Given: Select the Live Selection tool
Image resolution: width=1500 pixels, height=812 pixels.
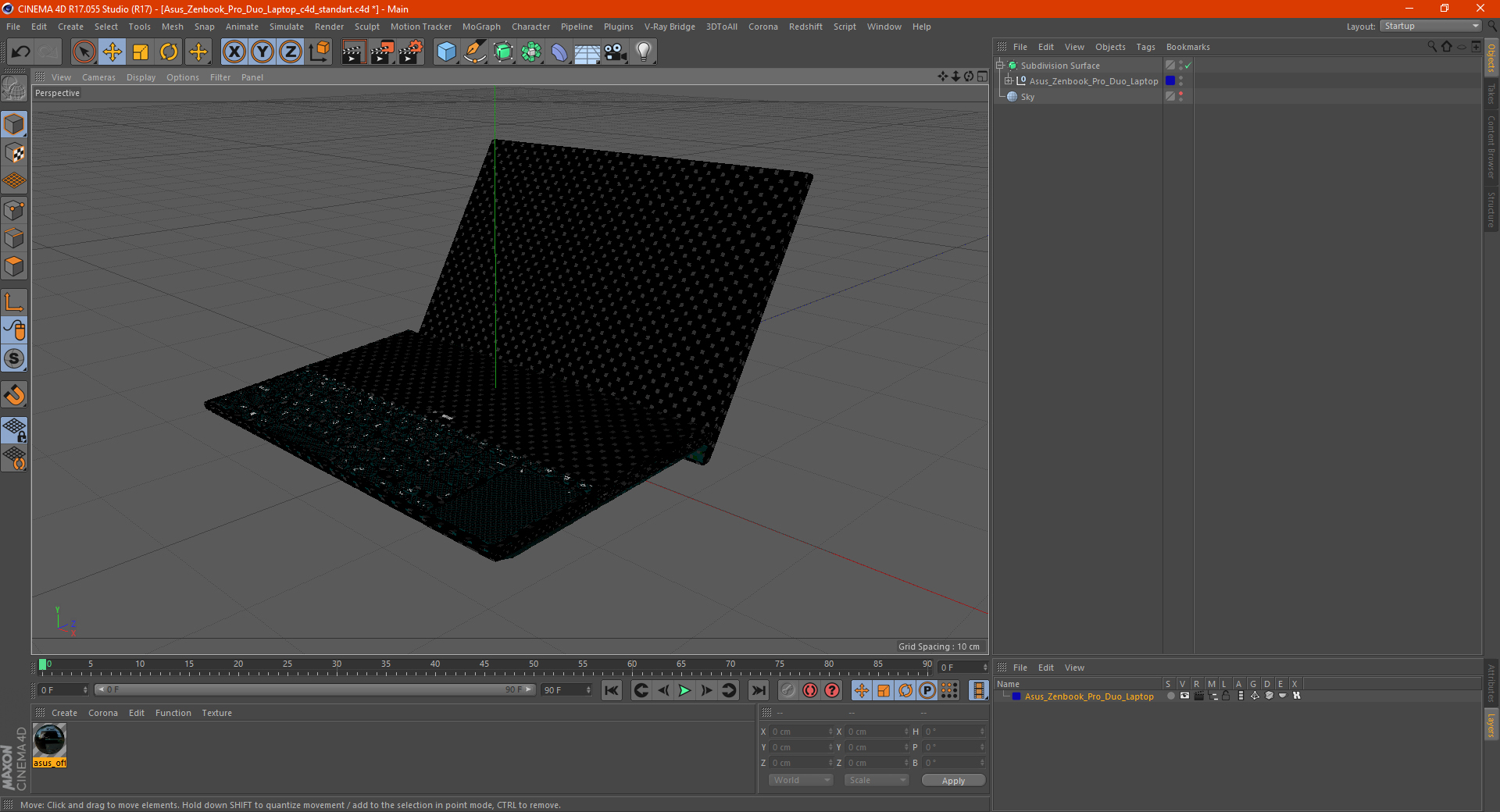Looking at the screenshot, I should [x=84, y=52].
